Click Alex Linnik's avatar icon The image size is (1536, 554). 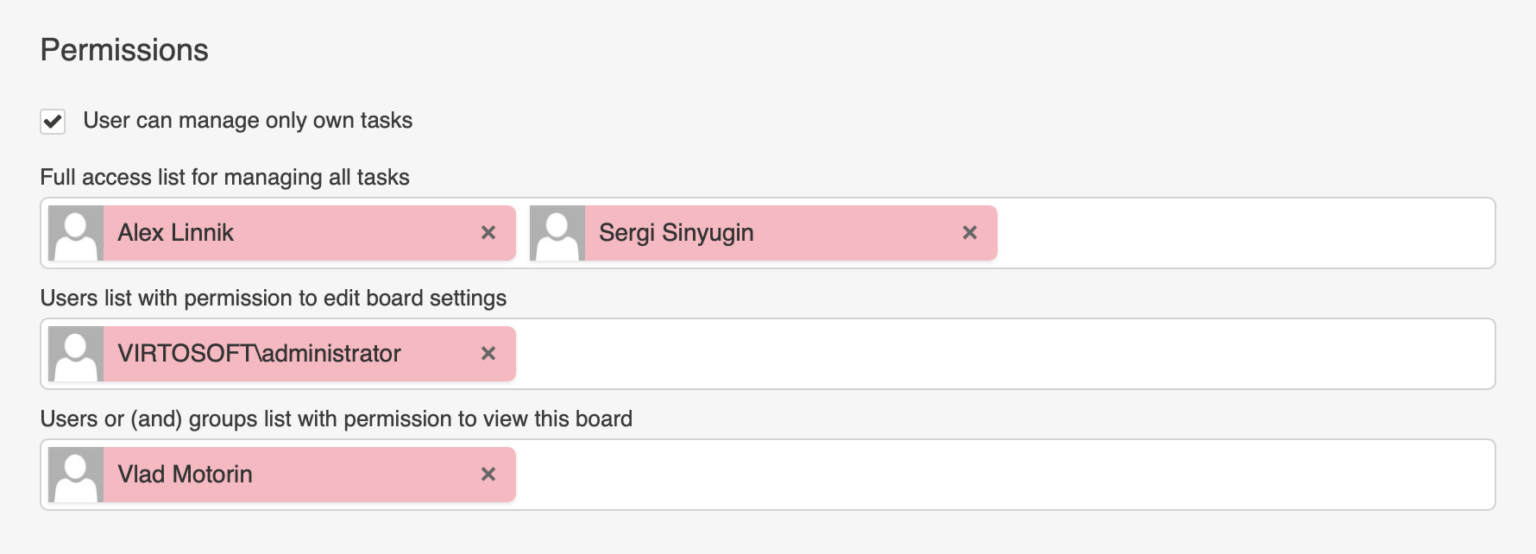click(x=76, y=233)
